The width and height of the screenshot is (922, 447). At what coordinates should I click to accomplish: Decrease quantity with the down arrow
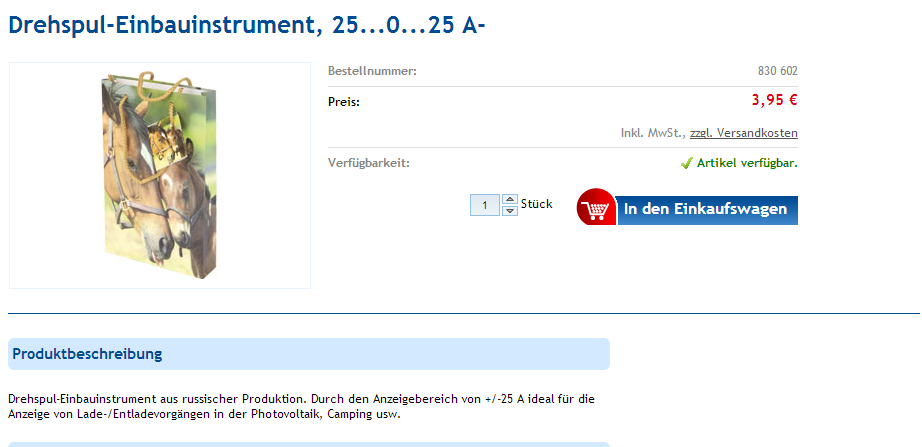510,211
